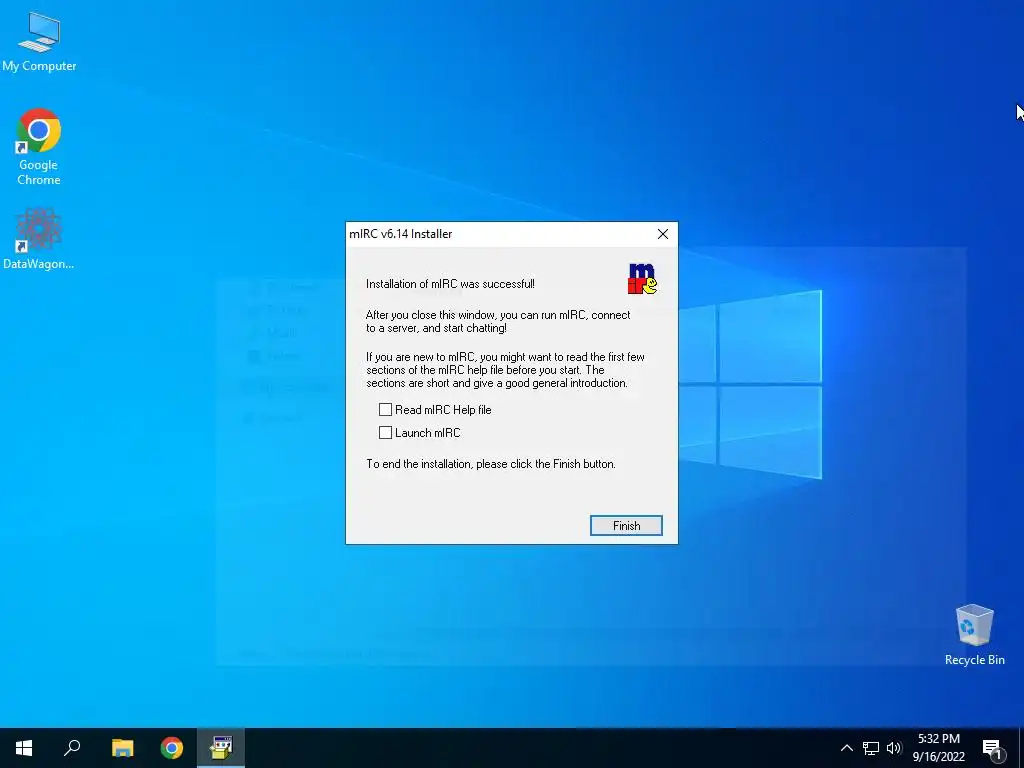Open the taskbar clock showing 5:32 PM

pyautogui.click(x=938, y=748)
